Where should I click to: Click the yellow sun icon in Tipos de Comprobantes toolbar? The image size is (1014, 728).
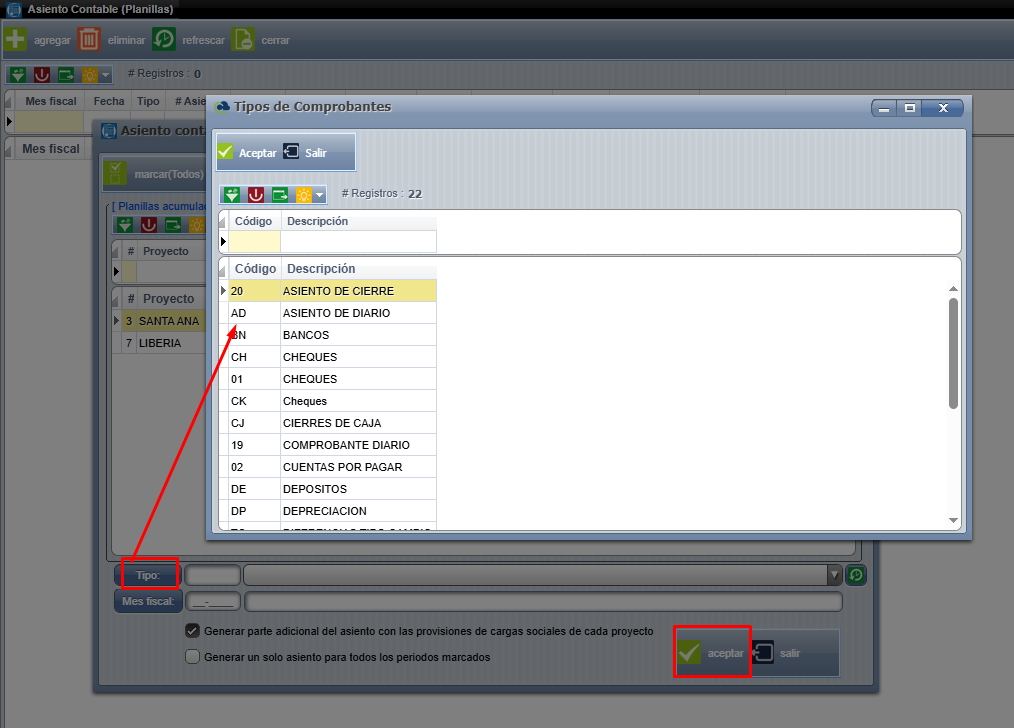[x=303, y=195]
